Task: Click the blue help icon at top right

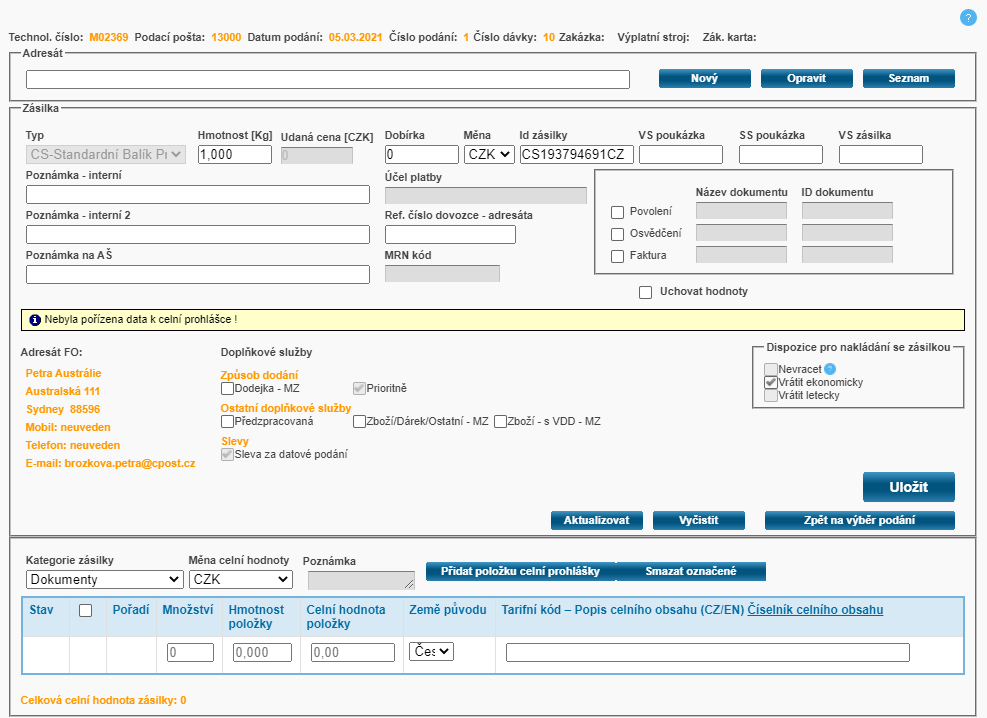Action: coord(967,17)
